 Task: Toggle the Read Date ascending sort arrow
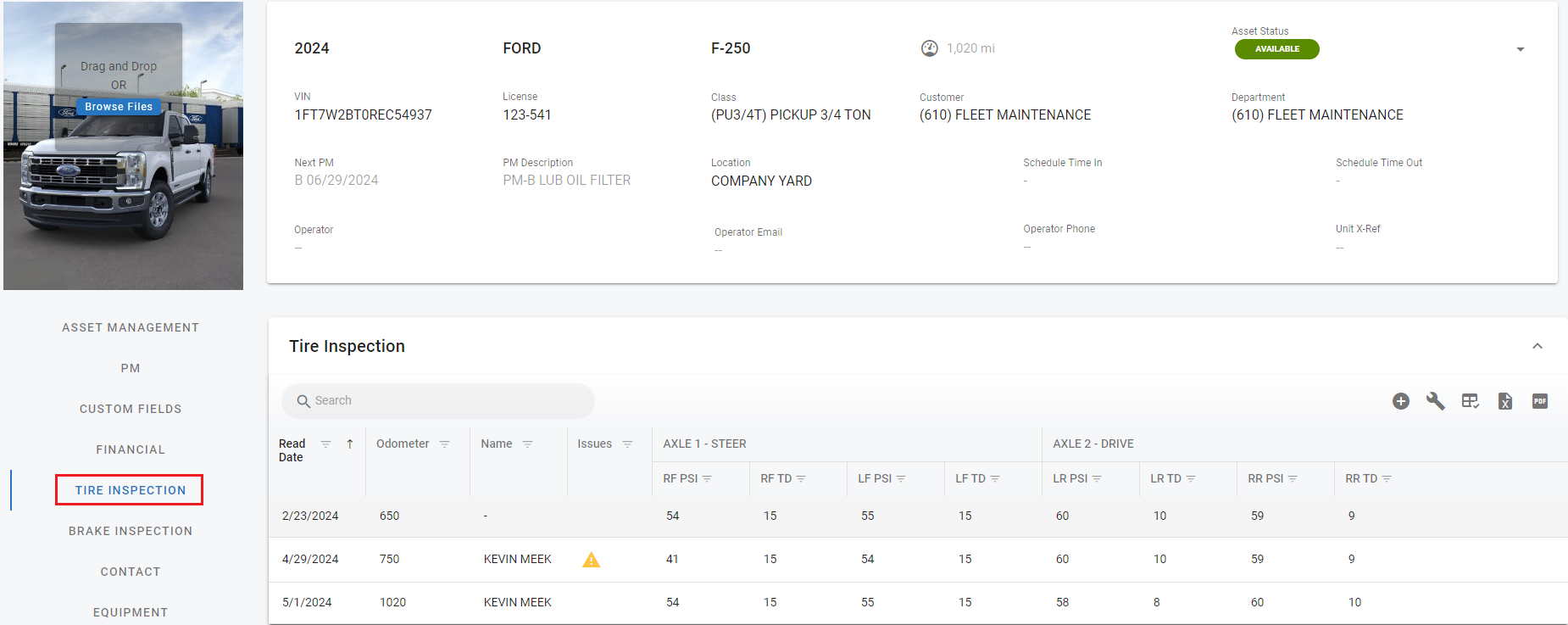(x=350, y=444)
